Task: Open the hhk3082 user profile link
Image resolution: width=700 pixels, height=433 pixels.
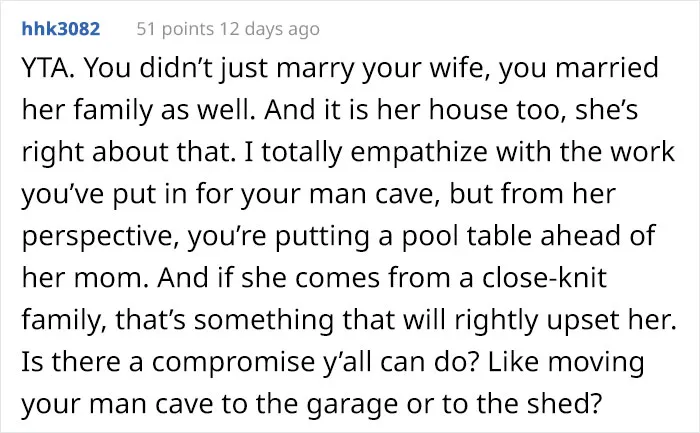Action: tap(61, 29)
